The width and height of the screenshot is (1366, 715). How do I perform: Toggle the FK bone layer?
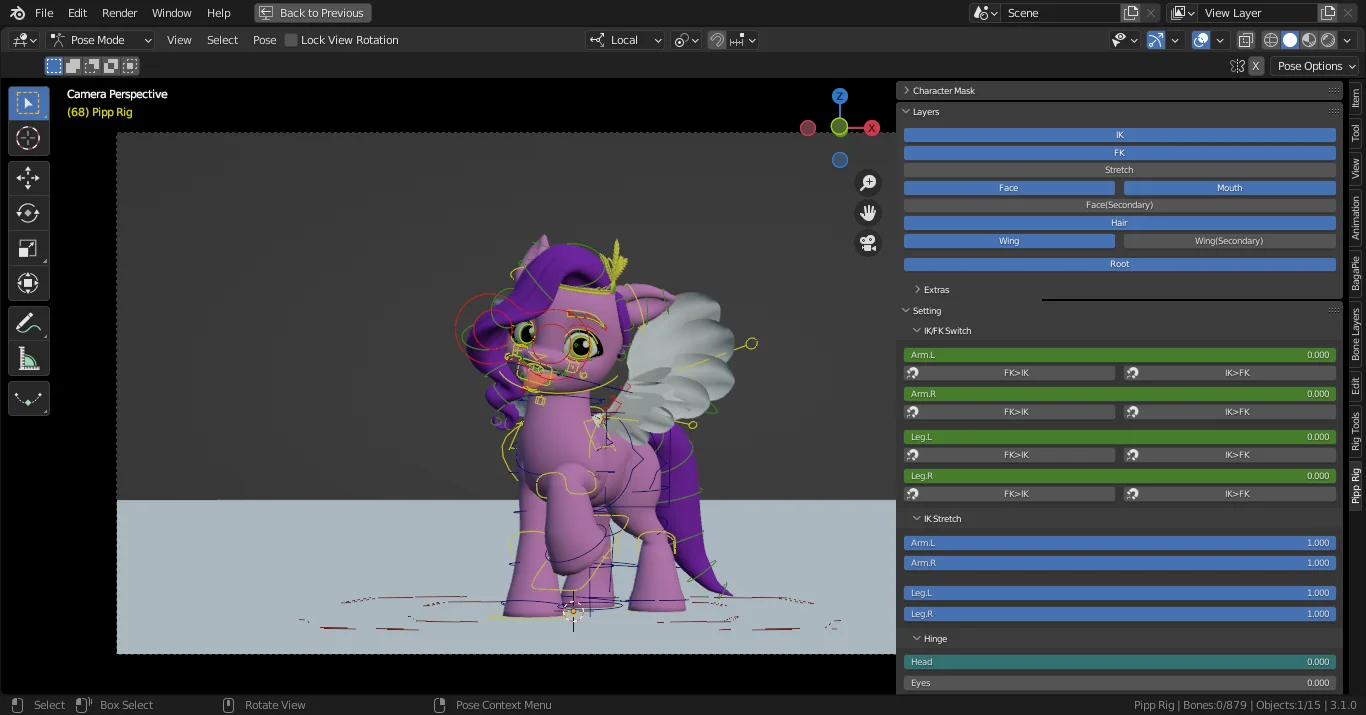pyautogui.click(x=1118, y=152)
